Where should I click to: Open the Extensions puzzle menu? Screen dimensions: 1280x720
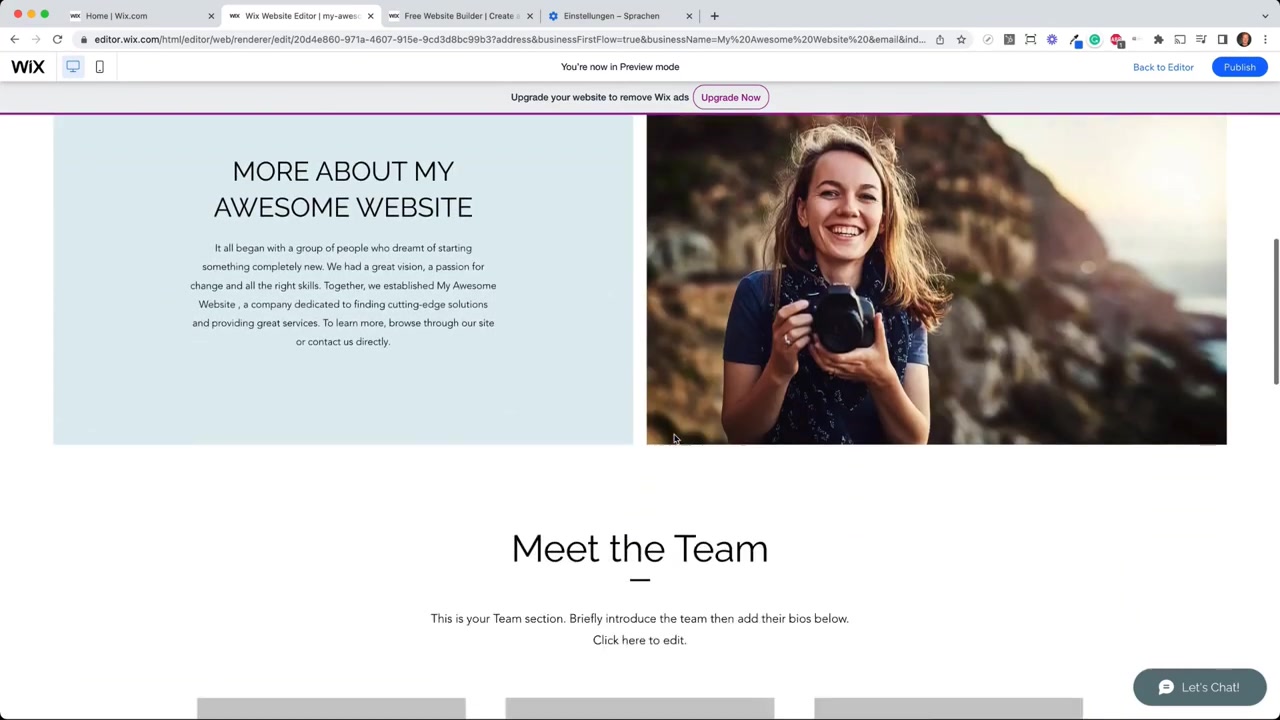coord(1158,40)
